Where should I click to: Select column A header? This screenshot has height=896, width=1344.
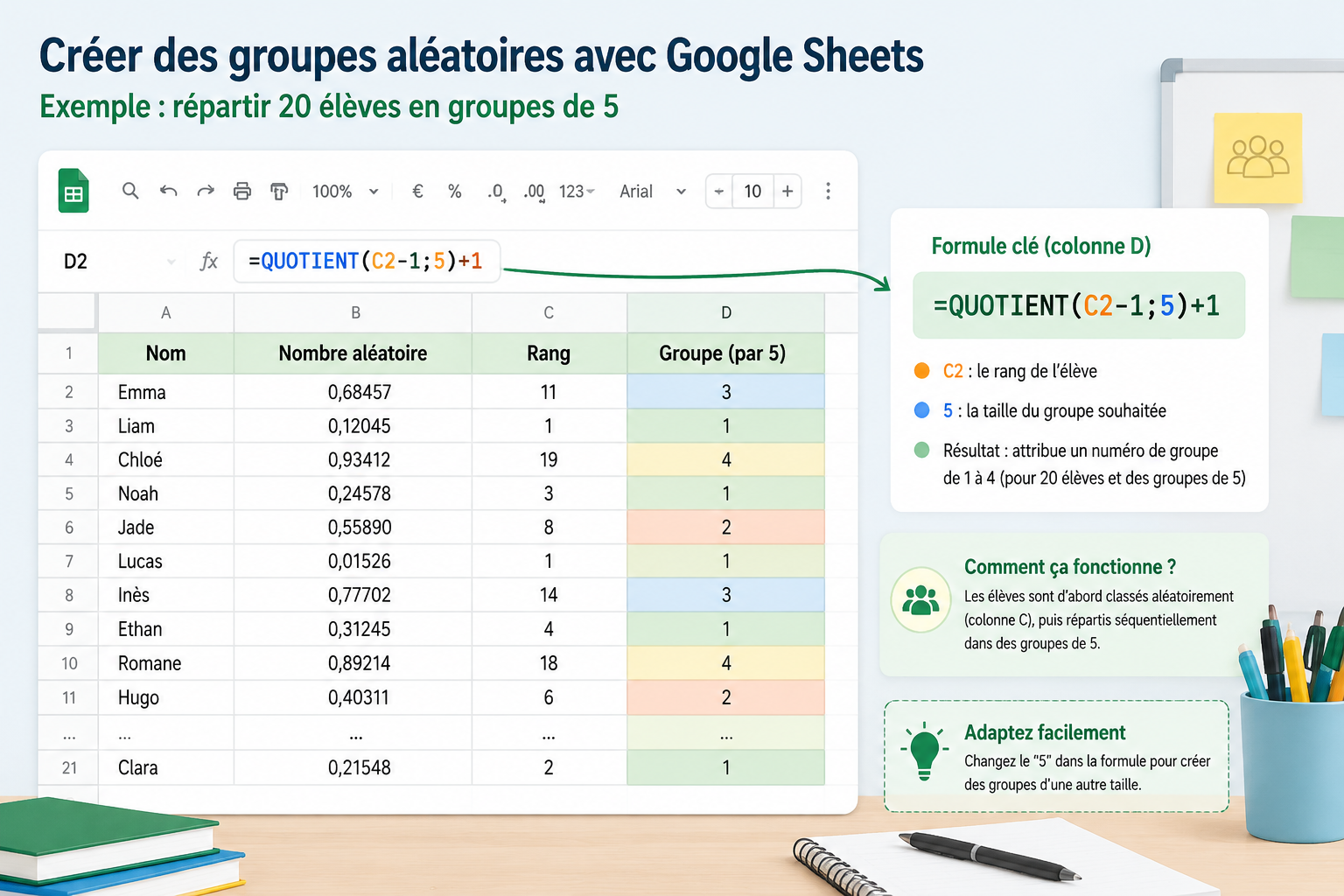point(165,312)
